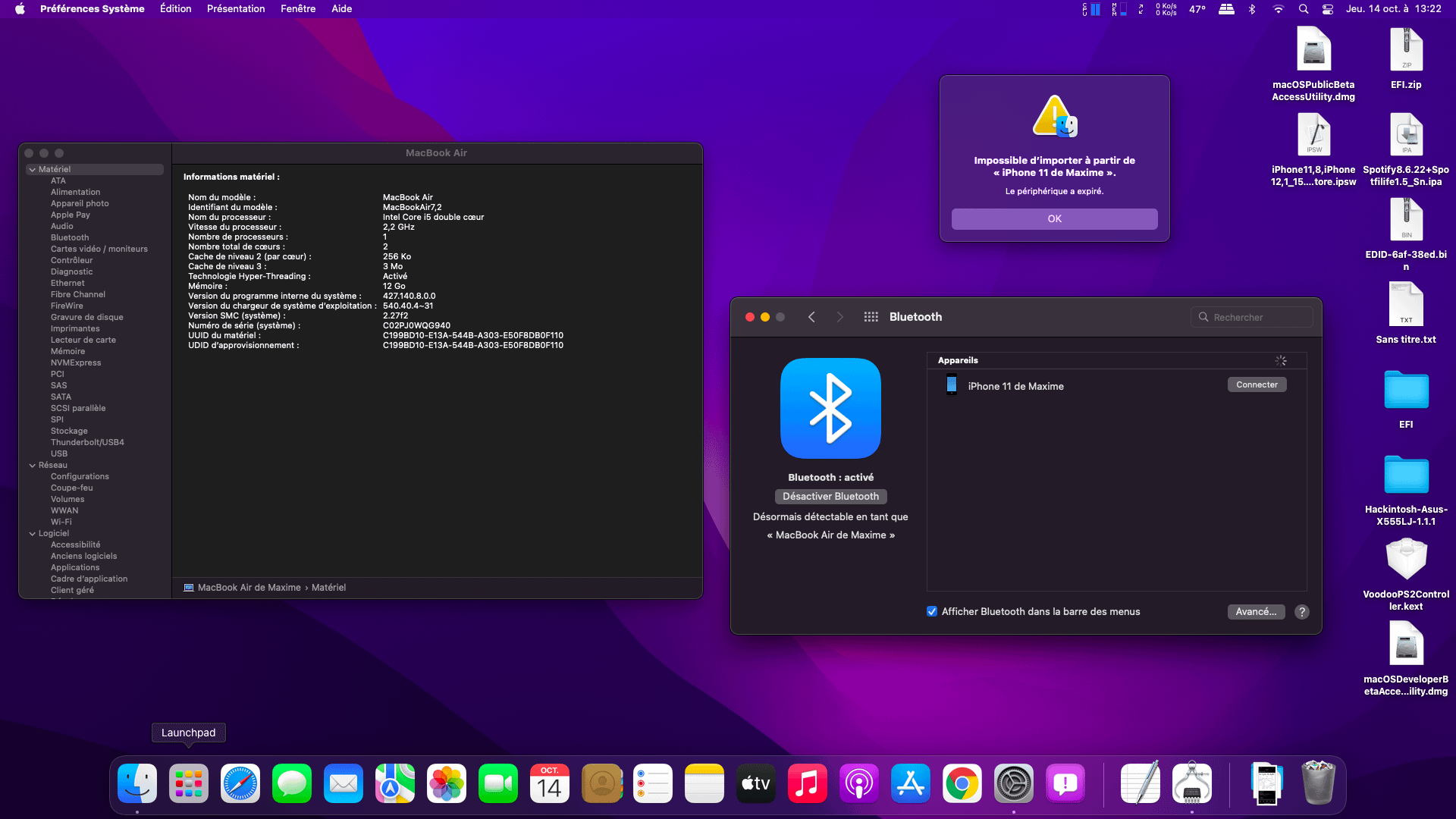The image size is (1456, 819).
Task: Select USB in hardware sidebar
Action: pos(59,454)
